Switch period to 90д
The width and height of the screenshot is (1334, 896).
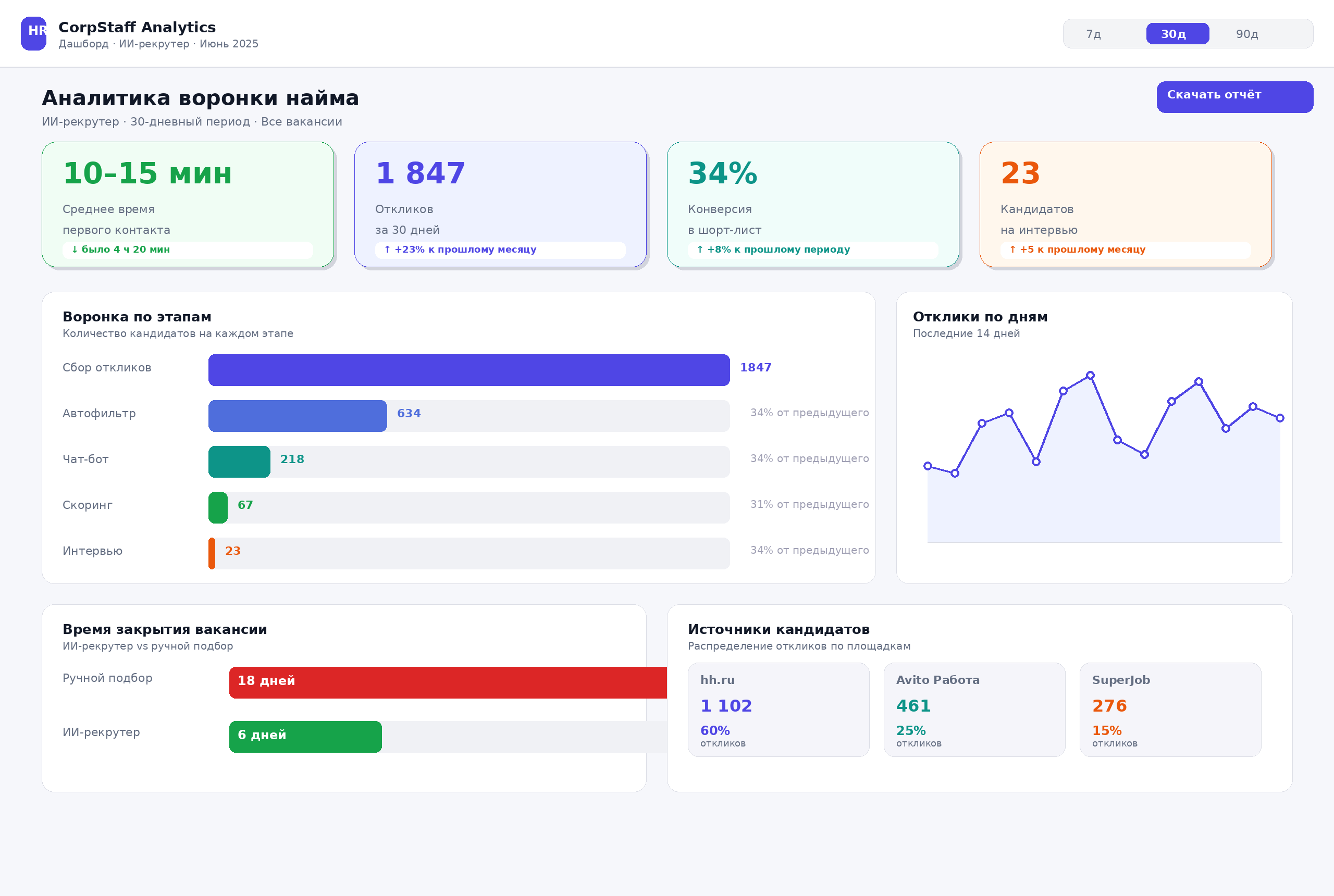pos(1246,34)
